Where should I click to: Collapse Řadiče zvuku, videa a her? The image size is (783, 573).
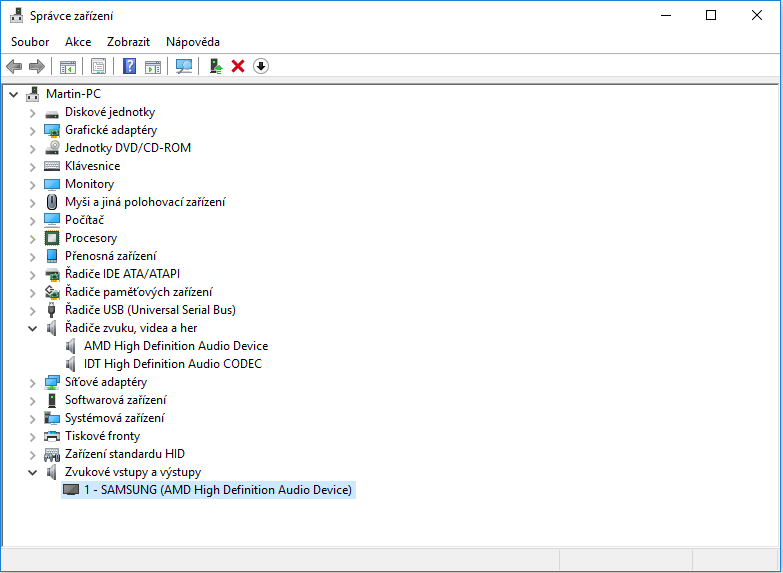click(32, 328)
